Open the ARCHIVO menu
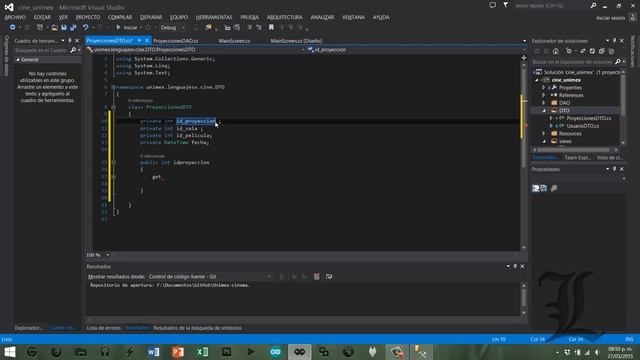This screenshot has height=360, width=640. (x=15, y=17)
